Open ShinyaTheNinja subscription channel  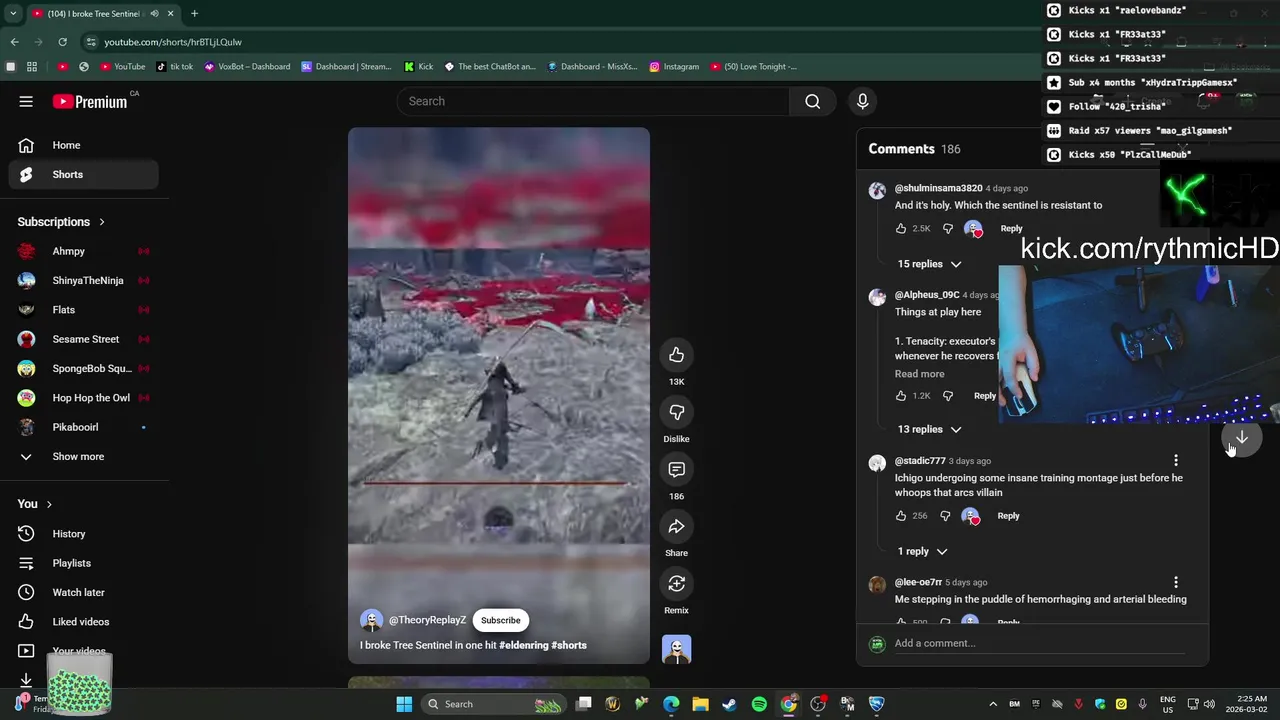(x=84, y=280)
